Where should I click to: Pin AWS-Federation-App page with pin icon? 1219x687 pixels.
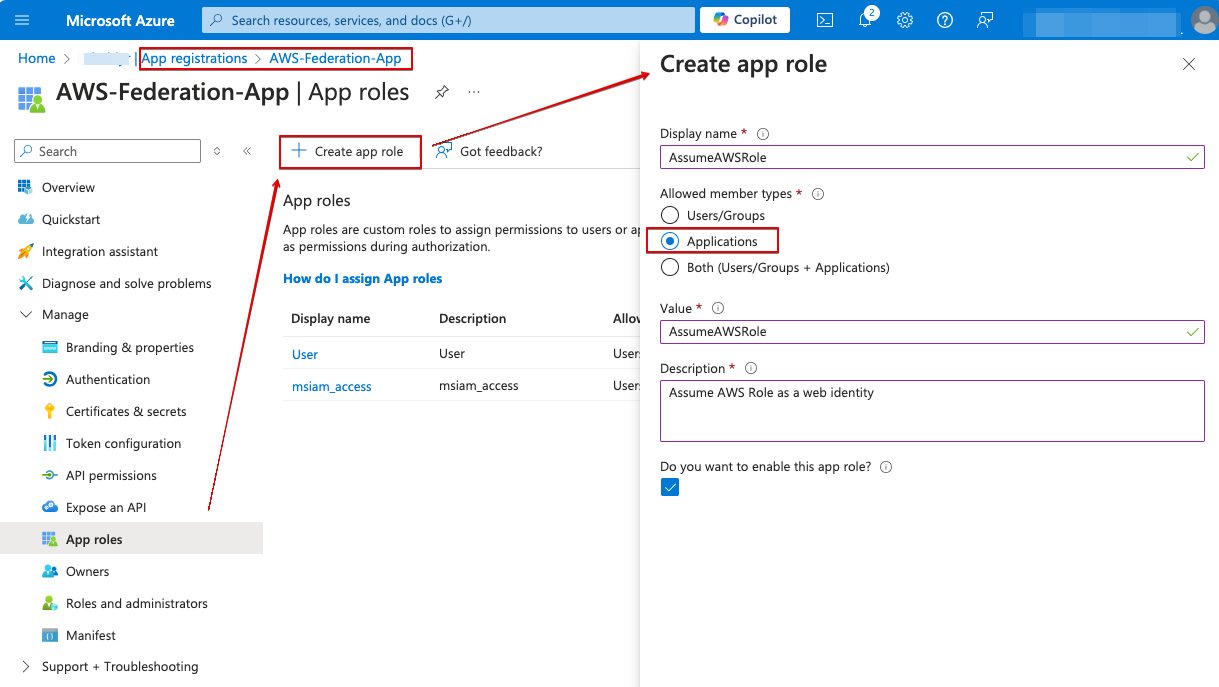(441, 92)
